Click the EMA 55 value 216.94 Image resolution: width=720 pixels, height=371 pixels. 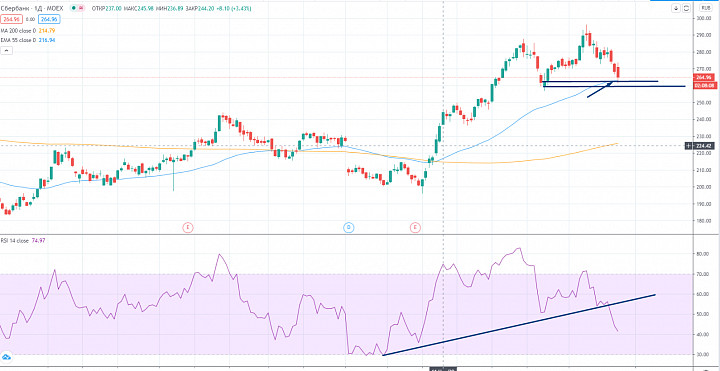[x=47, y=40]
